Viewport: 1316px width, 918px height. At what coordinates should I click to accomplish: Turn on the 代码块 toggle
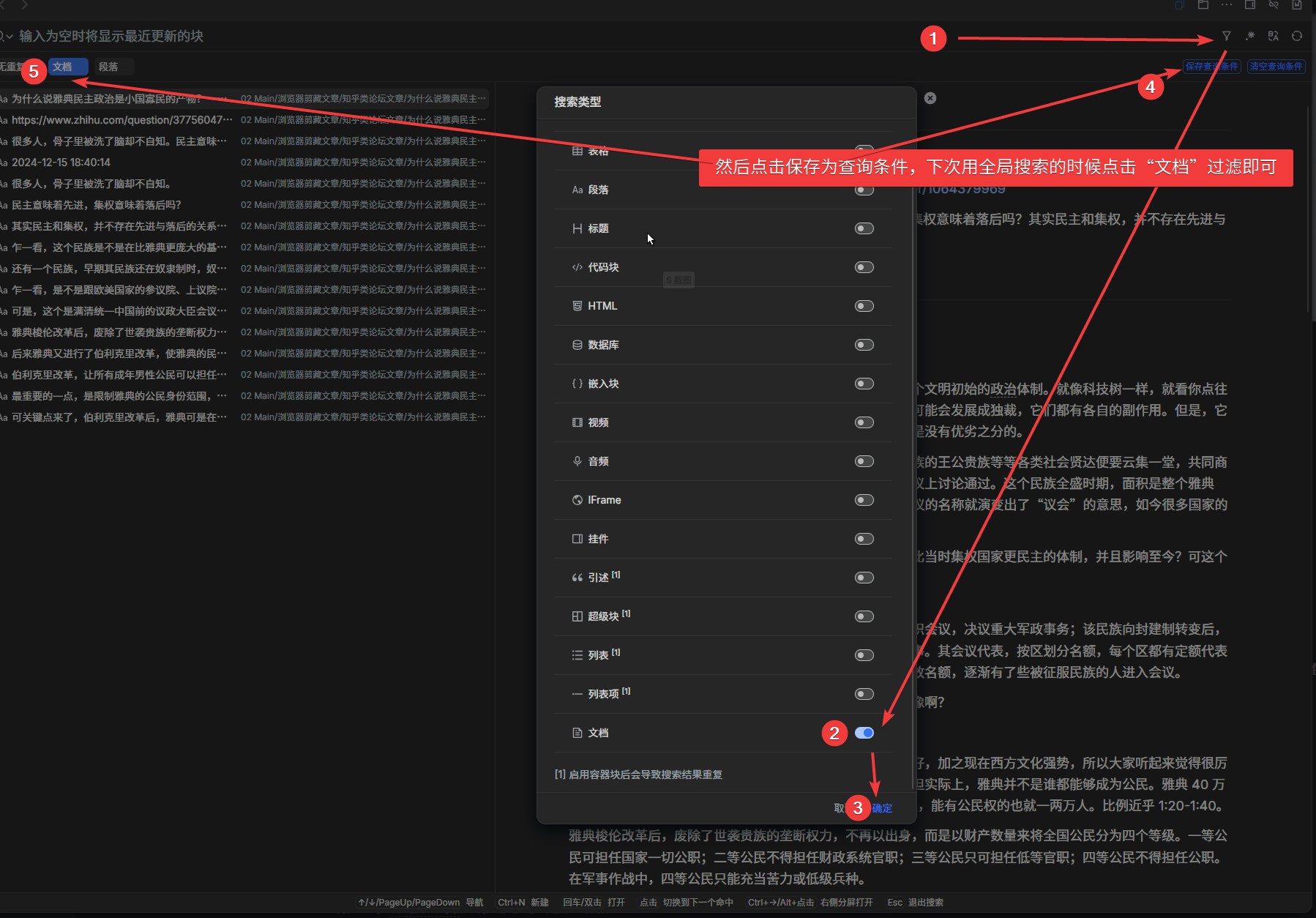tap(864, 267)
